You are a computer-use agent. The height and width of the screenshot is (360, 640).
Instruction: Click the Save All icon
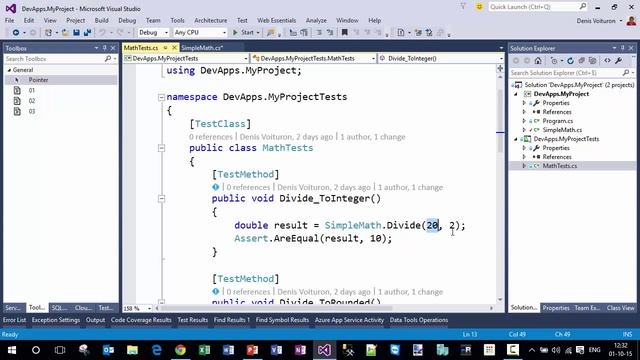pyautogui.click(x=87, y=33)
